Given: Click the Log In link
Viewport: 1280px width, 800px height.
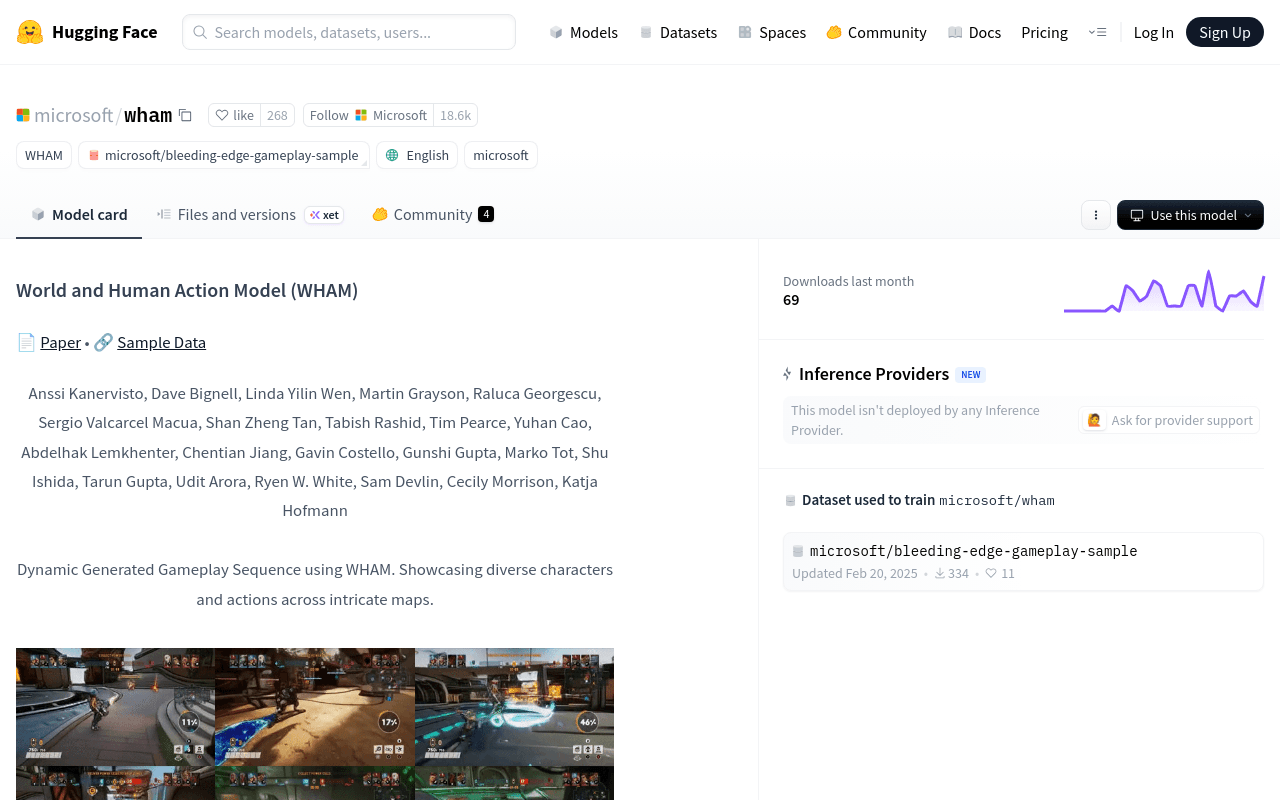Looking at the screenshot, I should pyautogui.click(x=1153, y=32).
